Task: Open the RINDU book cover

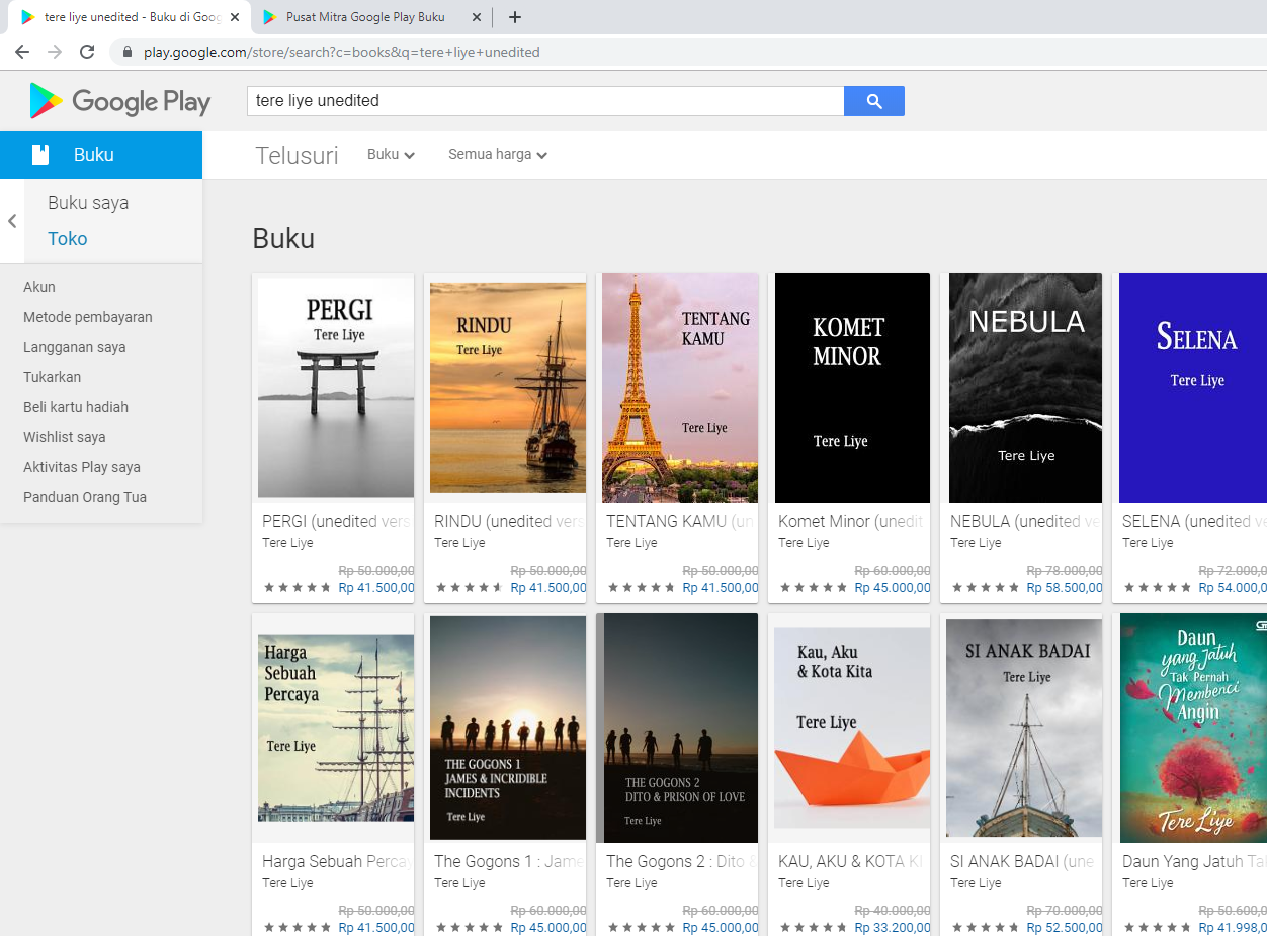Action: pos(508,388)
